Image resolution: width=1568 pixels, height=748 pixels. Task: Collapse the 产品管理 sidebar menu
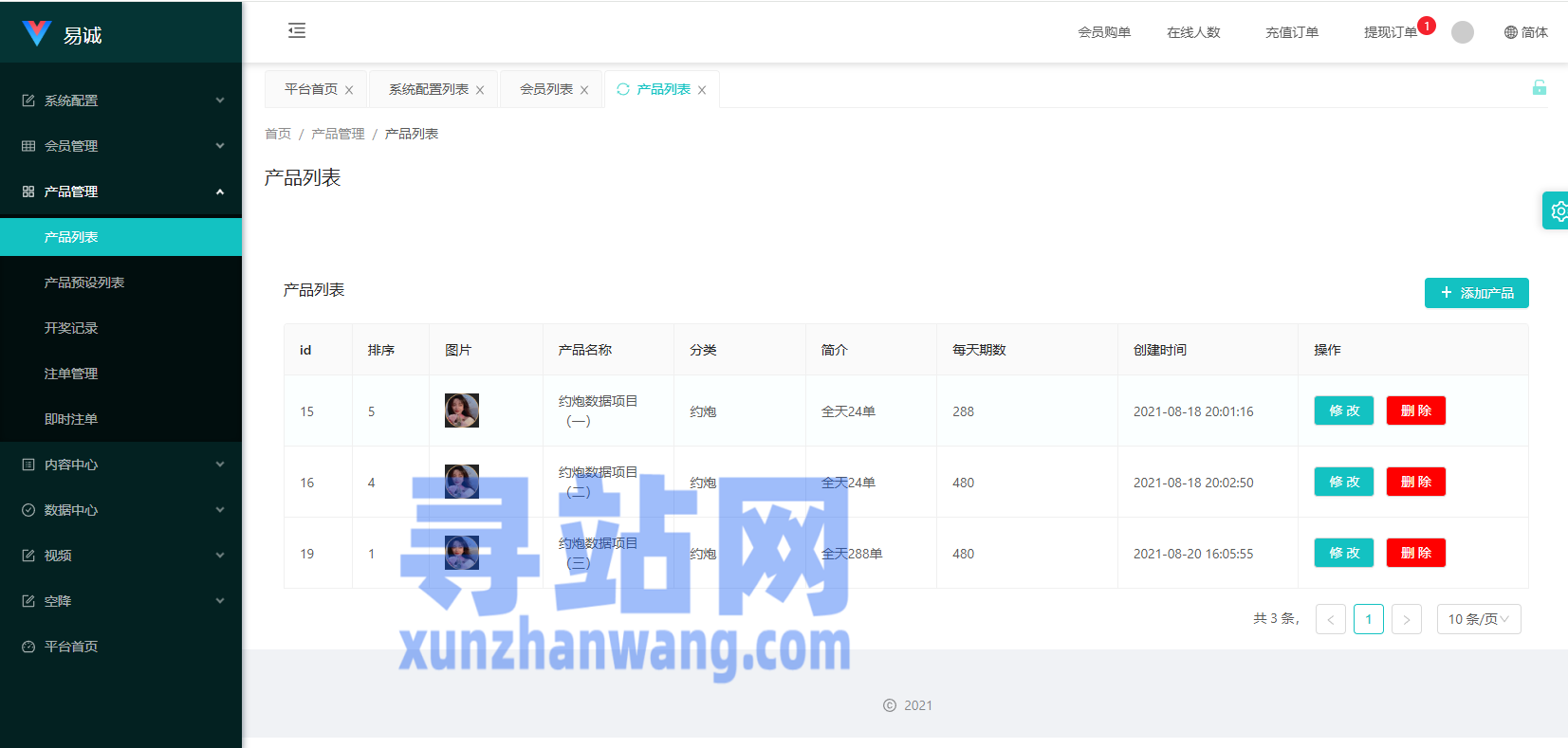point(121,192)
